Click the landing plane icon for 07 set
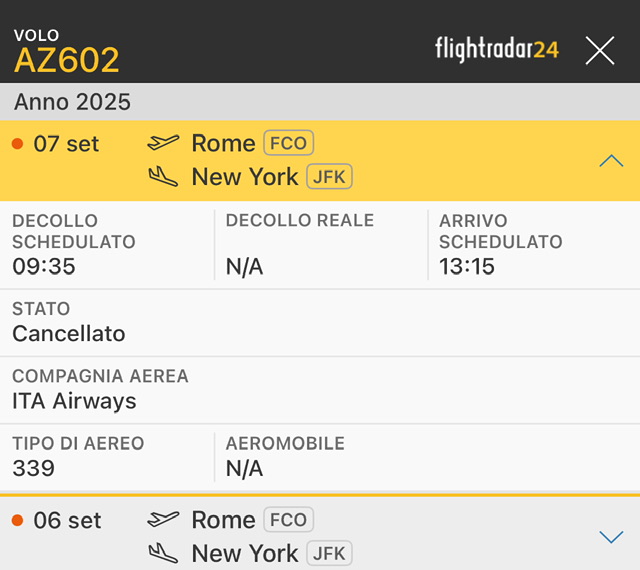The width and height of the screenshot is (640, 570). pyautogui.click(x=163, y=177)
